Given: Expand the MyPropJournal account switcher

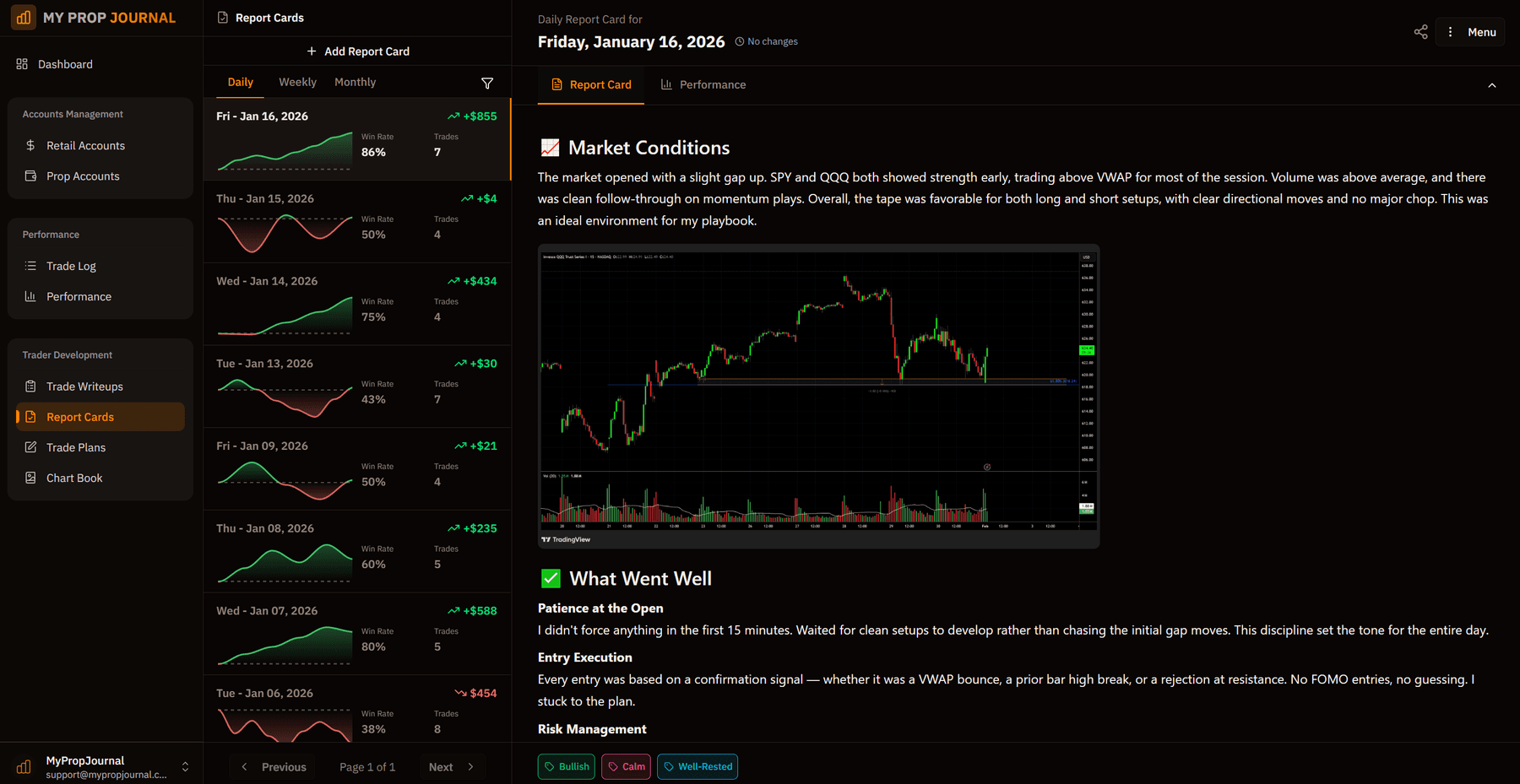Looking at the screenshot, I should pos(184,766).
